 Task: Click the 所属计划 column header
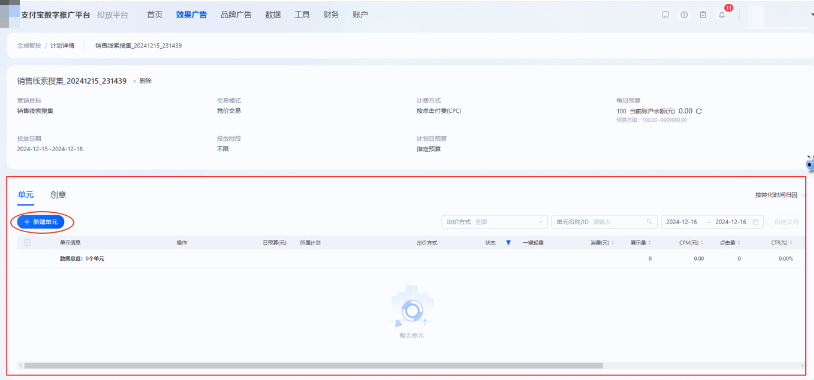[310, 242]
